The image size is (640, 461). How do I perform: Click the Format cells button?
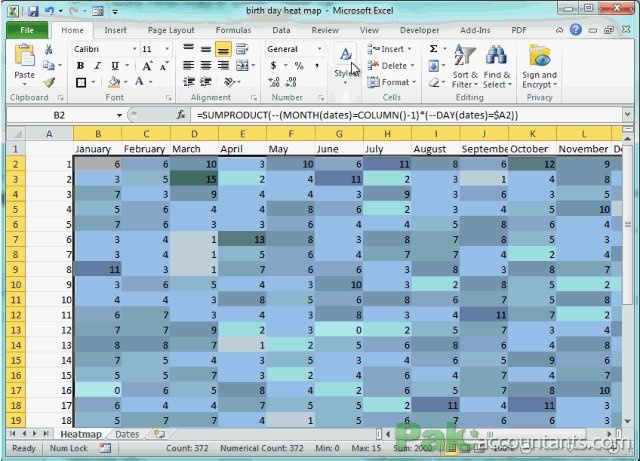392,82
